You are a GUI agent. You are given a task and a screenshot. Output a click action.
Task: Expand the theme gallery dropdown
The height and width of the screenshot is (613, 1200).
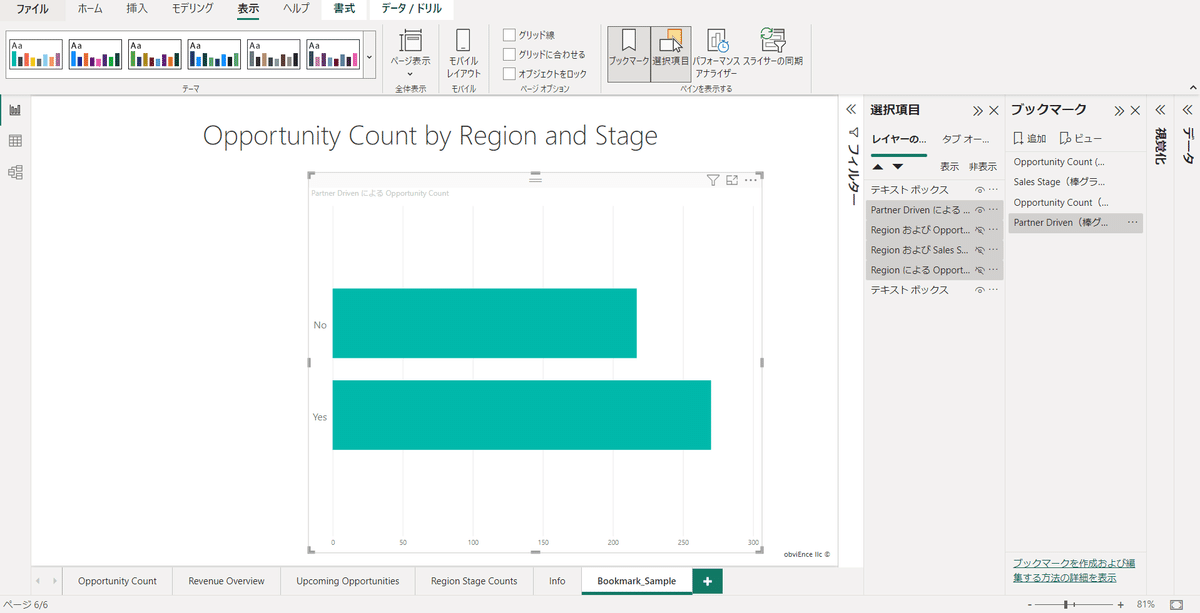tap(369, 57)
